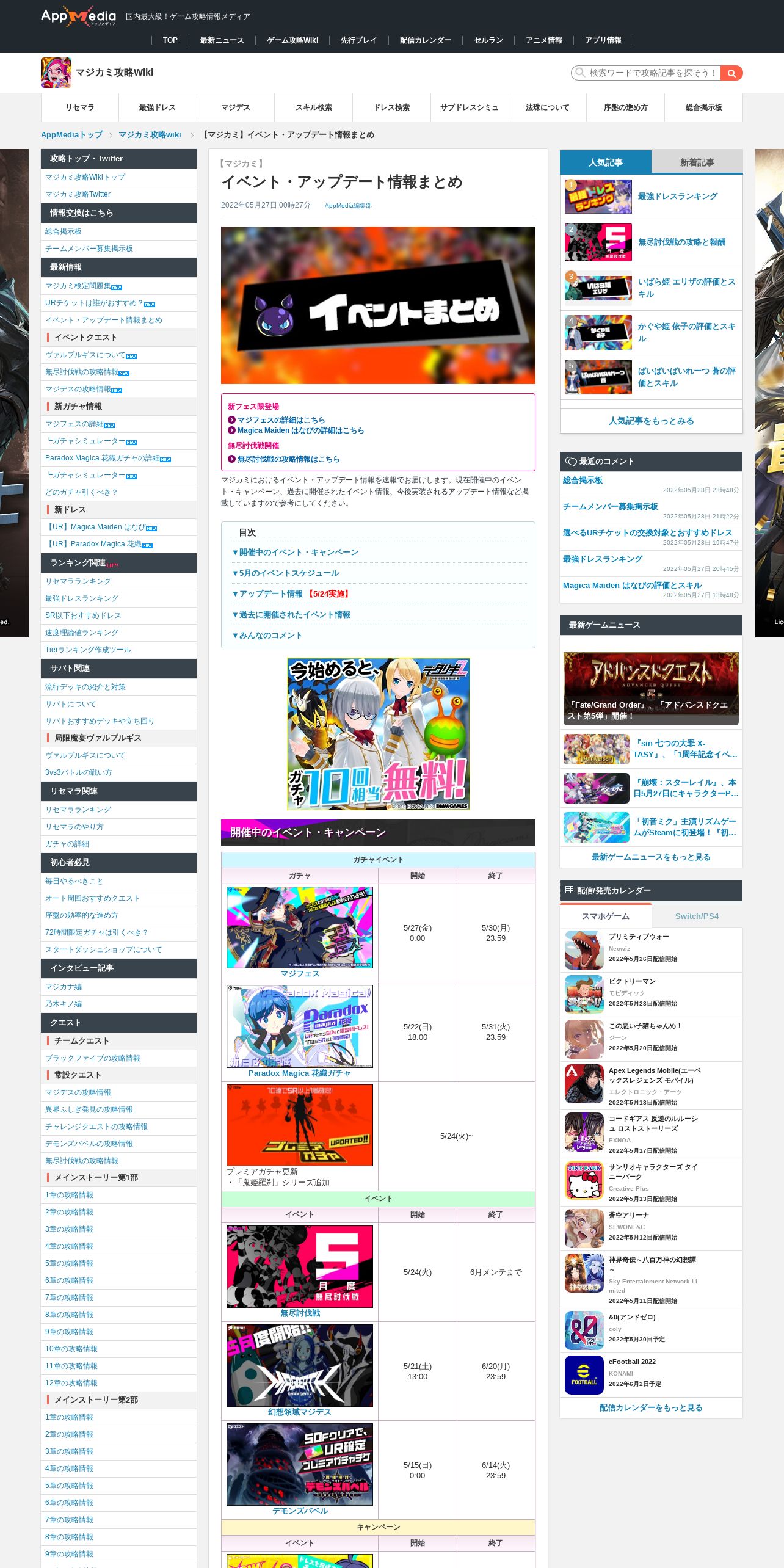Open かぐや姫 依子 article thumbnail
This screenshot has height=1568, width=784.
click(598, 333)
